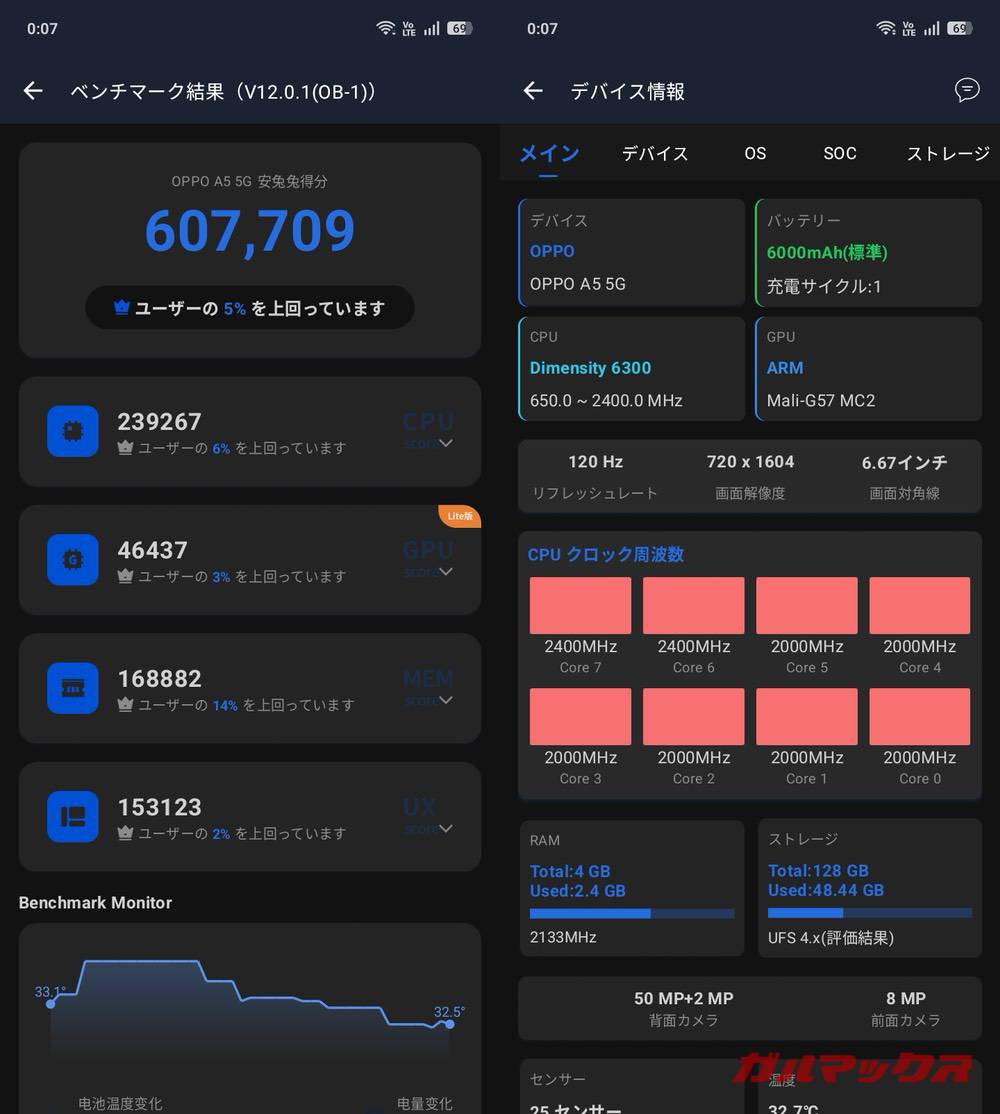
Task: Switch to the デバイス tab
Action: 655,153
